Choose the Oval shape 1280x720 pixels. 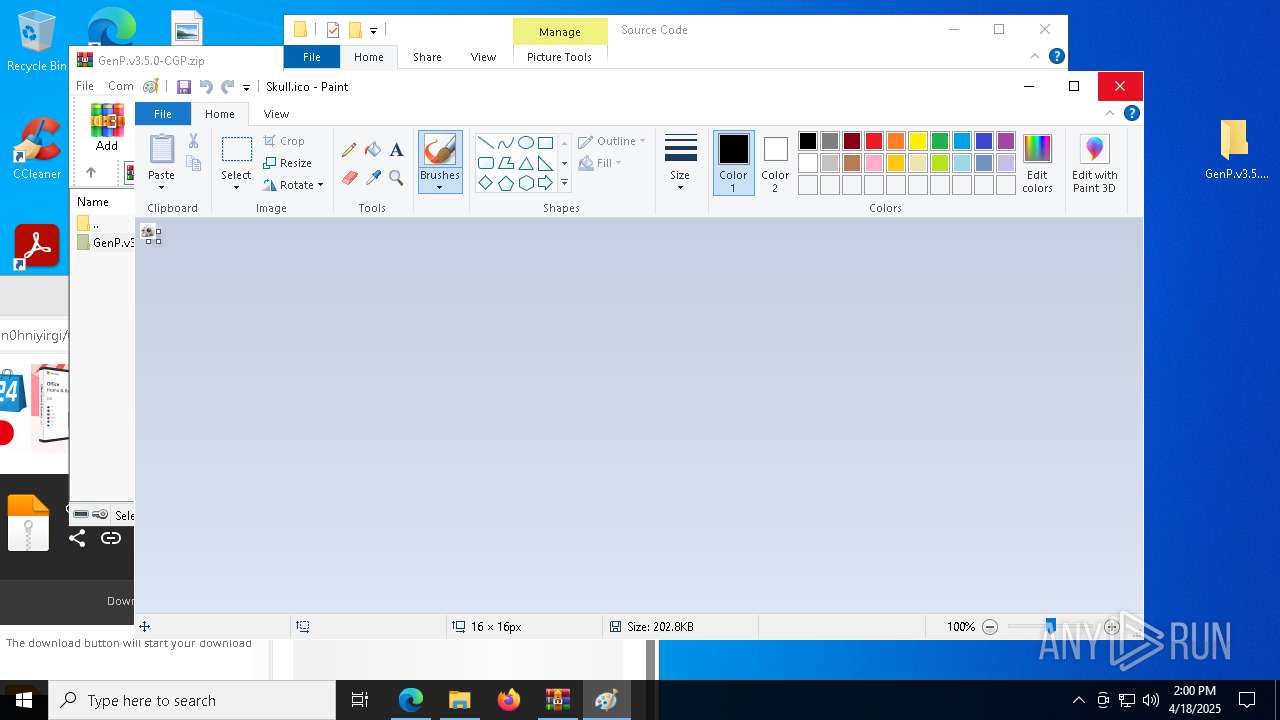525,142
